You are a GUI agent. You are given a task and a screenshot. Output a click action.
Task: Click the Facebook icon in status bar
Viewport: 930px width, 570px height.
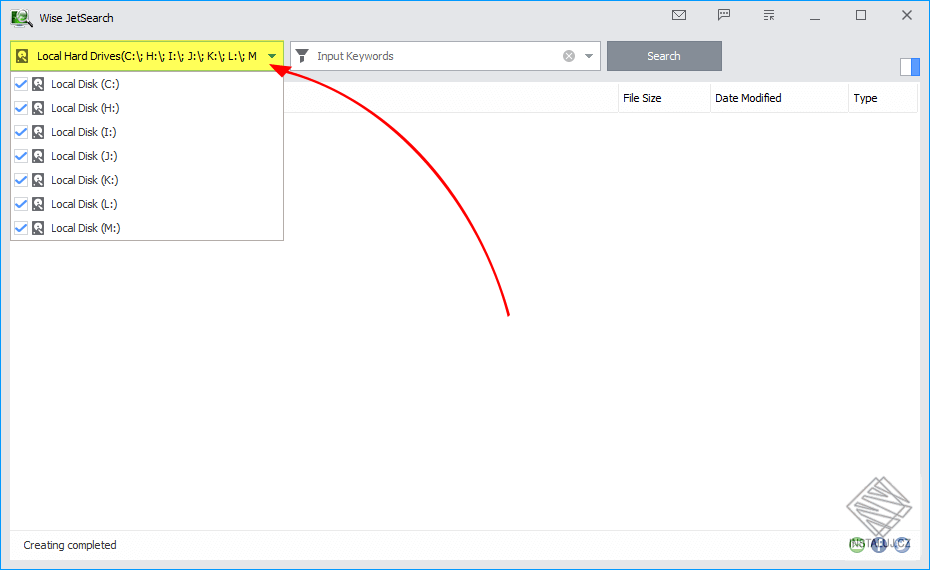point(879,544)
